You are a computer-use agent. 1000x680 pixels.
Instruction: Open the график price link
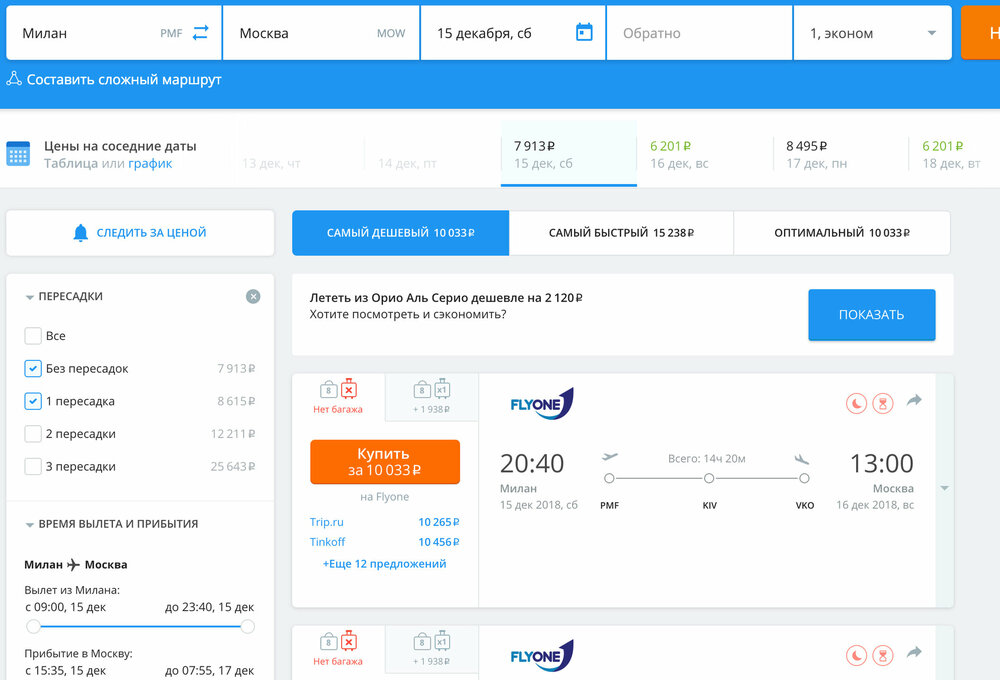pos(151,163)
